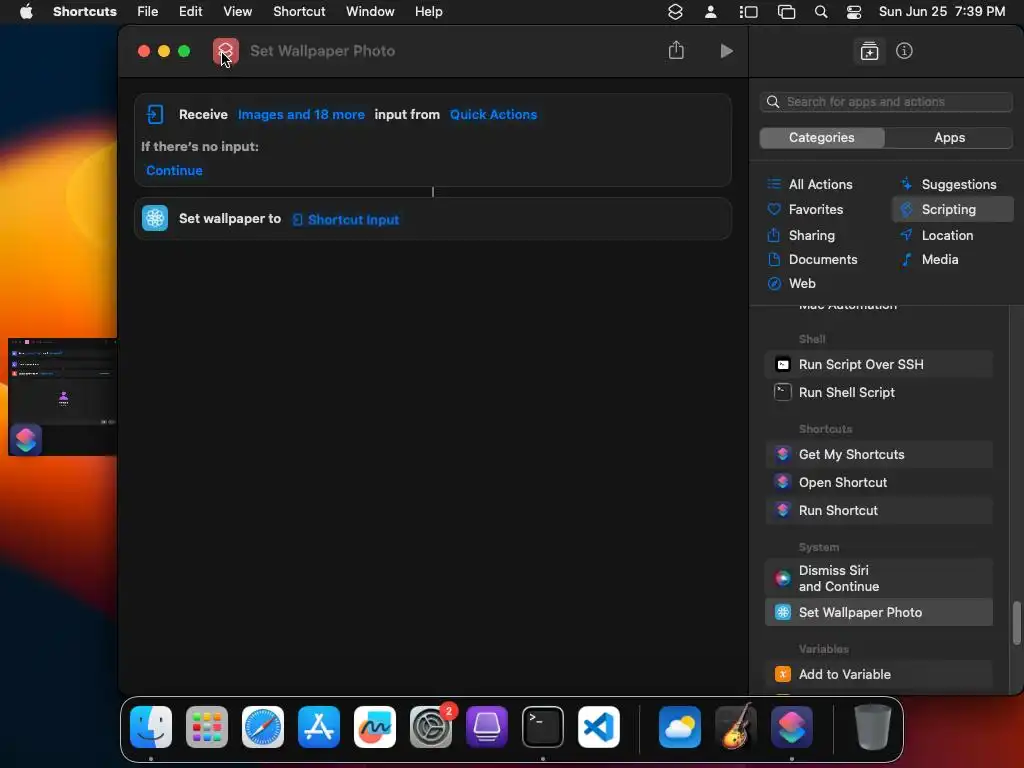Change the Continue no-input behavior
Screen dimensions: 1024x768
pyautogui.click(x=174, y=170)
